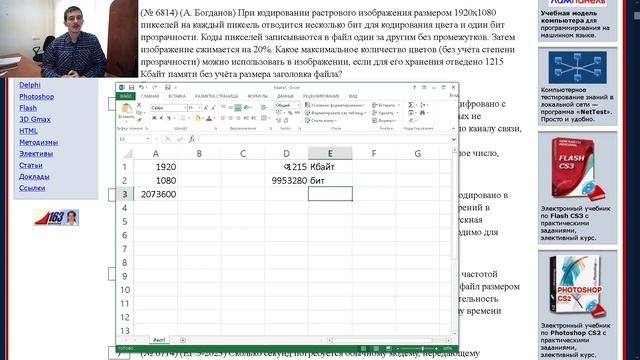Open the Name Box dropdown arrow
Image resolution: width=640 pixels, height=360 pixels.
(148, 139)
